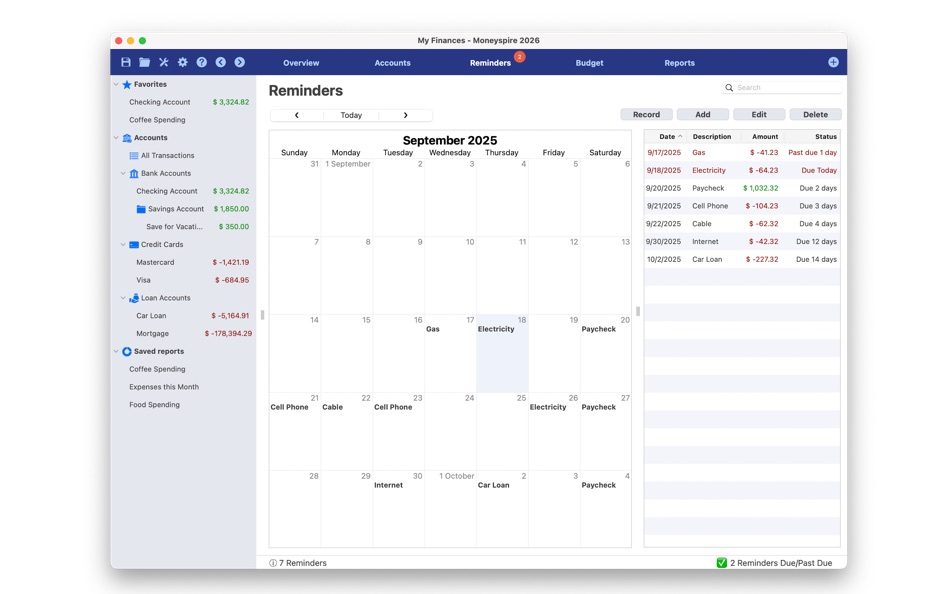Image resolution: width=950 pixels, height=594 pixels.
Task: Click the Bank Accounts building icon
Action: click(134, 173)
